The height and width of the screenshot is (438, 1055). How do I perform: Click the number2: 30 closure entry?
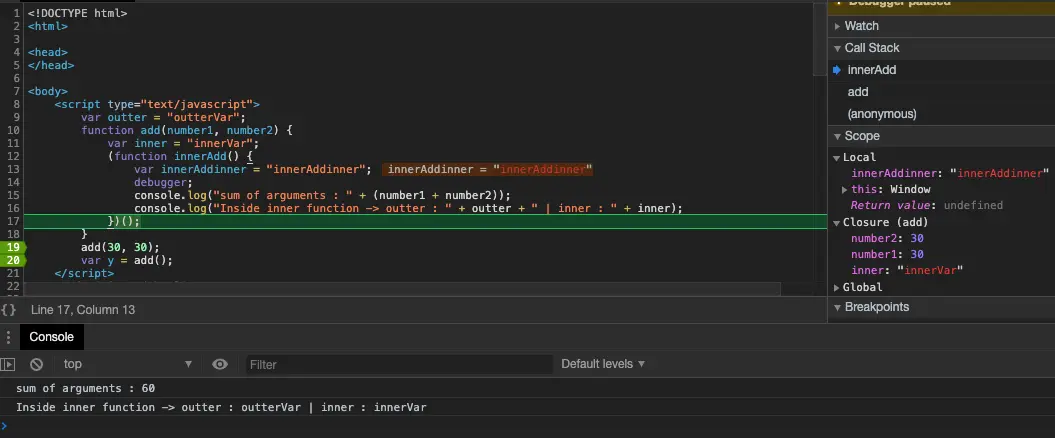(887, 238)
